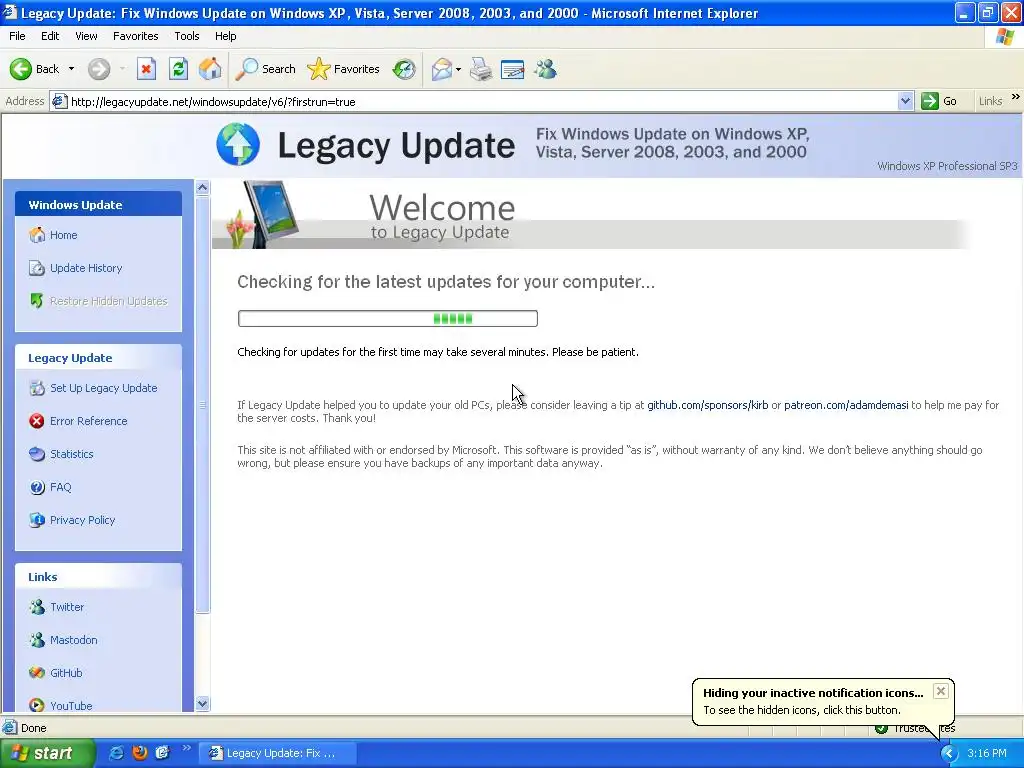Open the Edit menu

[50, 36]
